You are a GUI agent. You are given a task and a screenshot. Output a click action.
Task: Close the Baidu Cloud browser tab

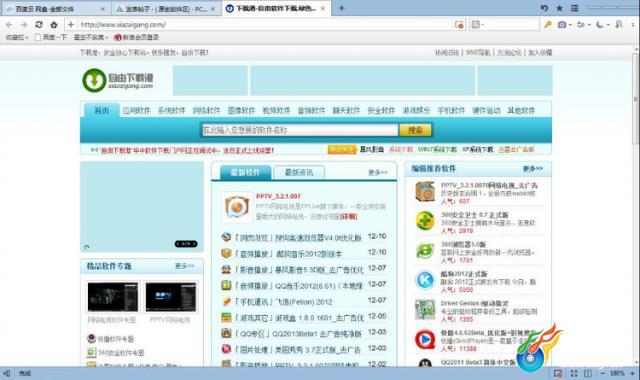[102, 9]
